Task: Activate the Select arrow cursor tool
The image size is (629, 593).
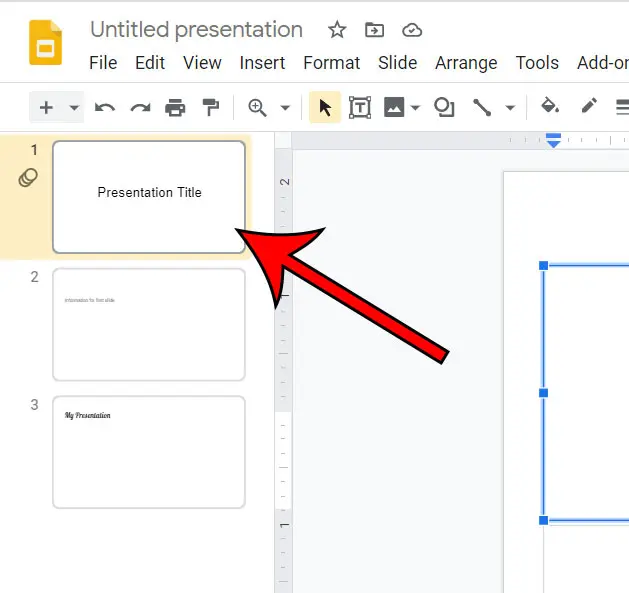Action: tap(324, 107)
